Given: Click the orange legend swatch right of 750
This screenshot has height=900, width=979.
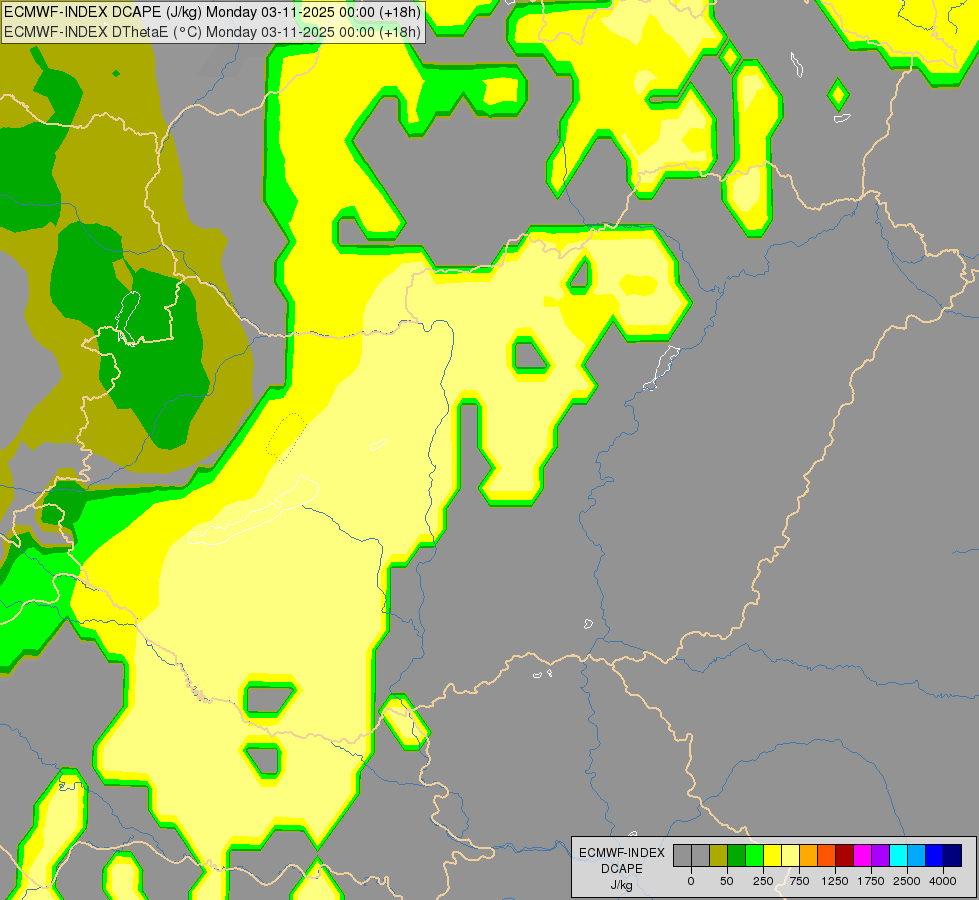Looking at the screenshot, I should click(x=809, y=855).
